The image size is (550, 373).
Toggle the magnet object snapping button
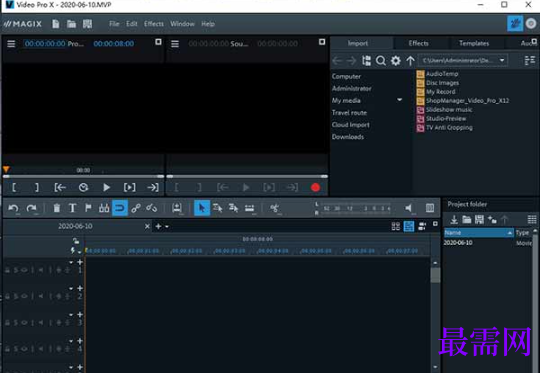tap(120, 208)
